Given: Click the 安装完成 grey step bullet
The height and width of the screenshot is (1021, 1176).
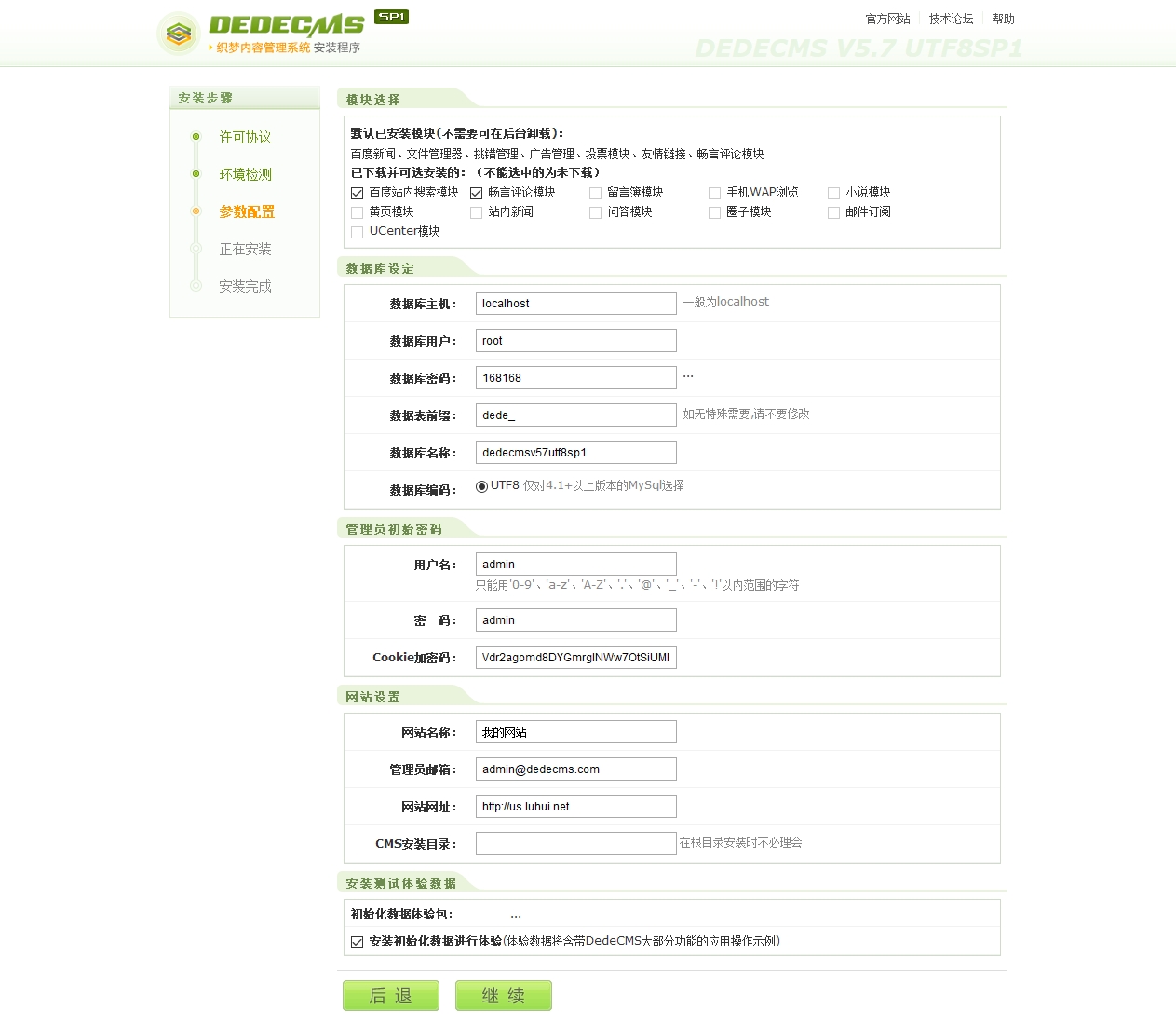Looking at the screenshot, I should coord(196,286).
